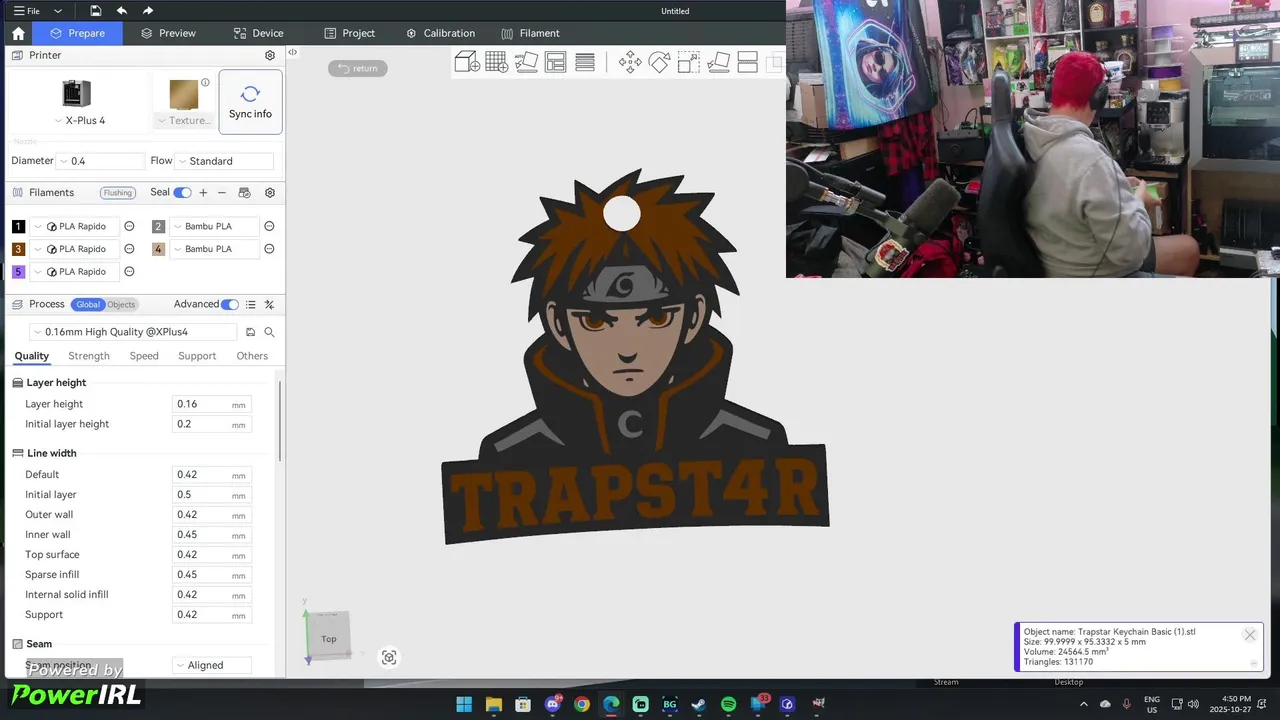Click filament 3 brown color swatch
Image resolution: width=1280 pixels, height=720 pixels.
click(x=18, y=249)
